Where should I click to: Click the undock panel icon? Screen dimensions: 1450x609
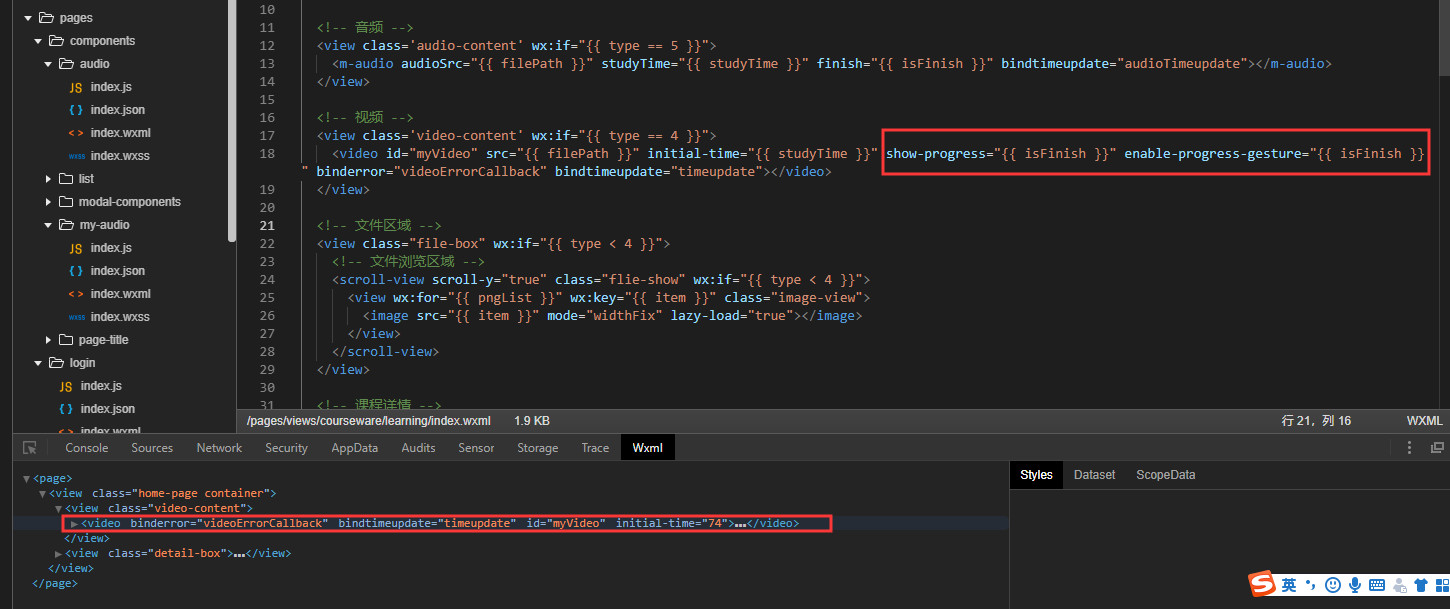(x=1437, y=448)
